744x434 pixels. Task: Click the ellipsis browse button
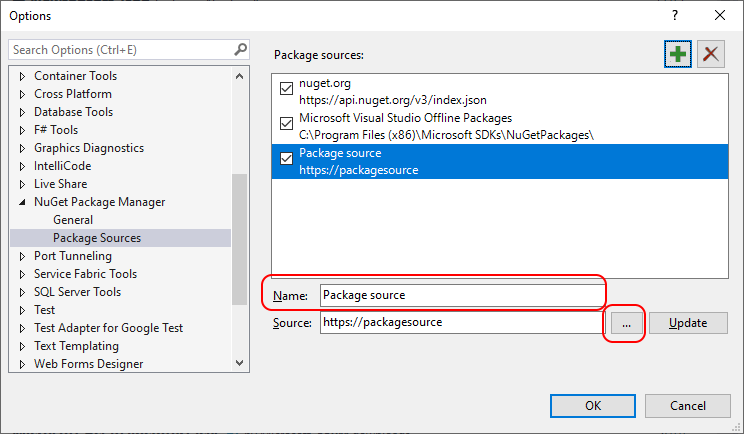tap(626, 323)
